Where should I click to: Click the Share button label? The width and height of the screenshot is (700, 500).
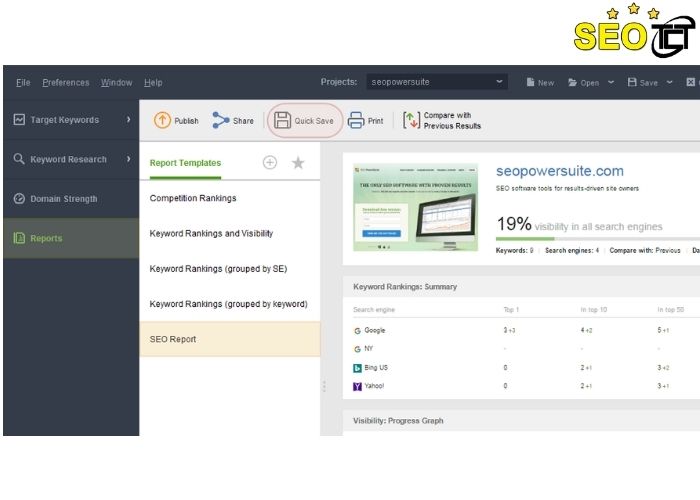243,121
